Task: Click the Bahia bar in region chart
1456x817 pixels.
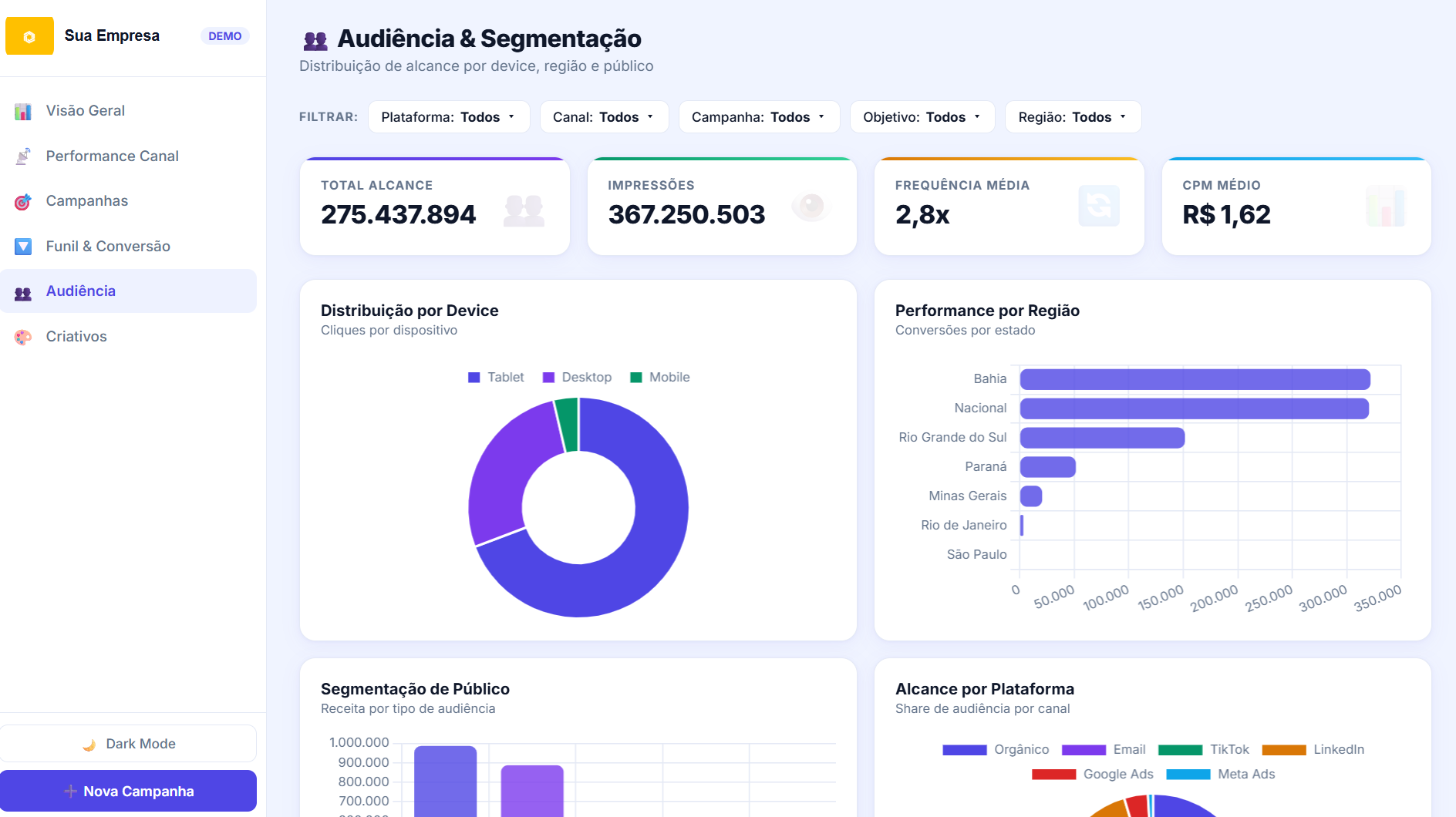Action: pos(1195,379)
